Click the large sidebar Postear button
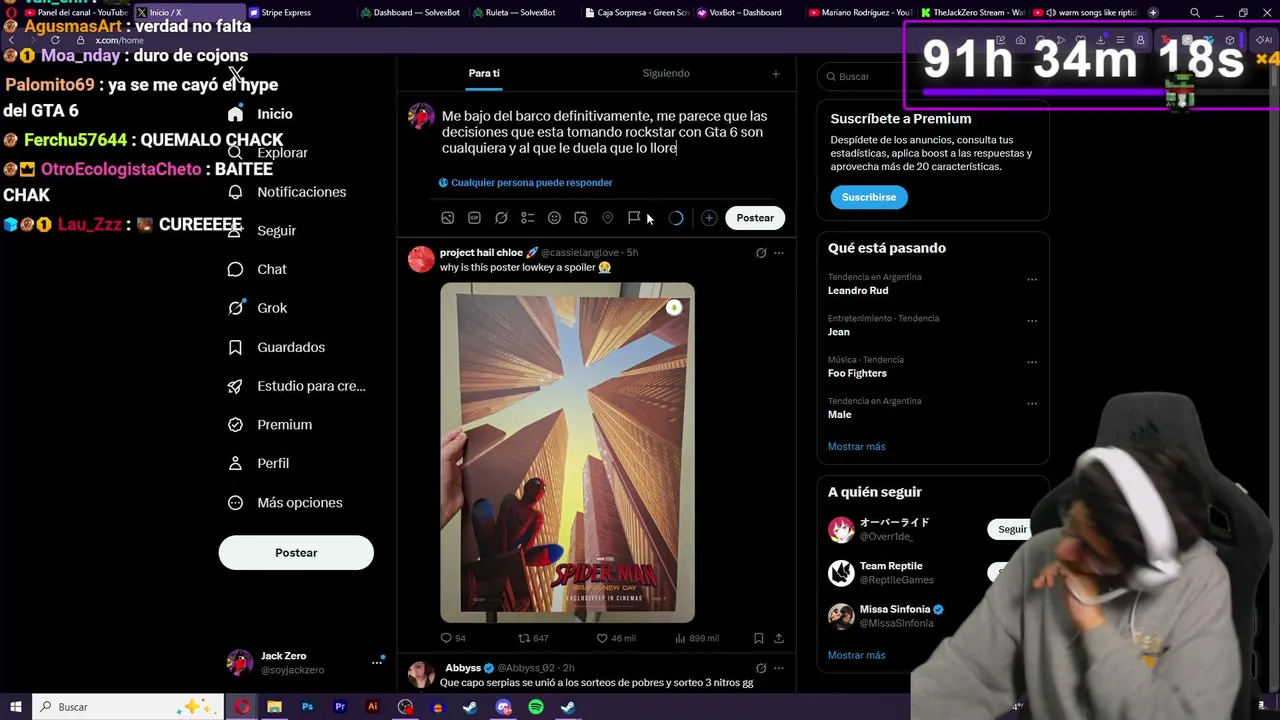The image size is (1280, 720). (x=296, y=553)
